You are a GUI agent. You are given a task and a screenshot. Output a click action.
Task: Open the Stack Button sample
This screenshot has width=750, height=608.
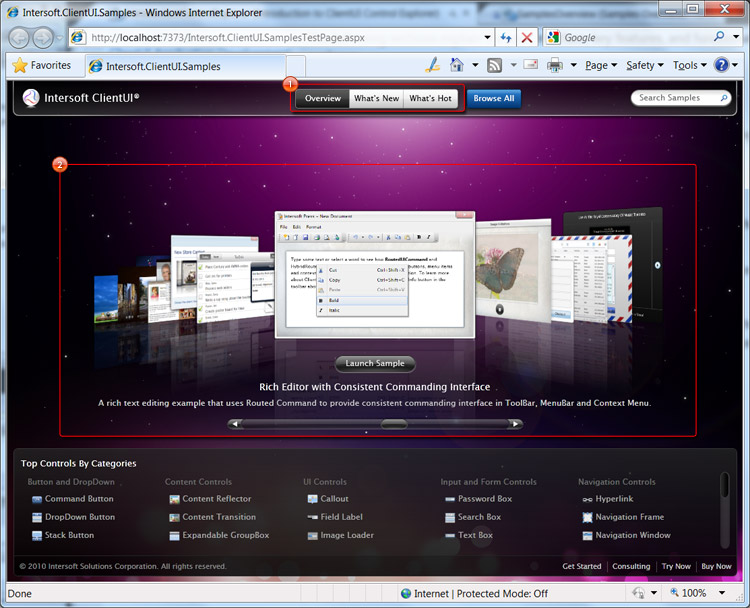(x=63, y=535)
